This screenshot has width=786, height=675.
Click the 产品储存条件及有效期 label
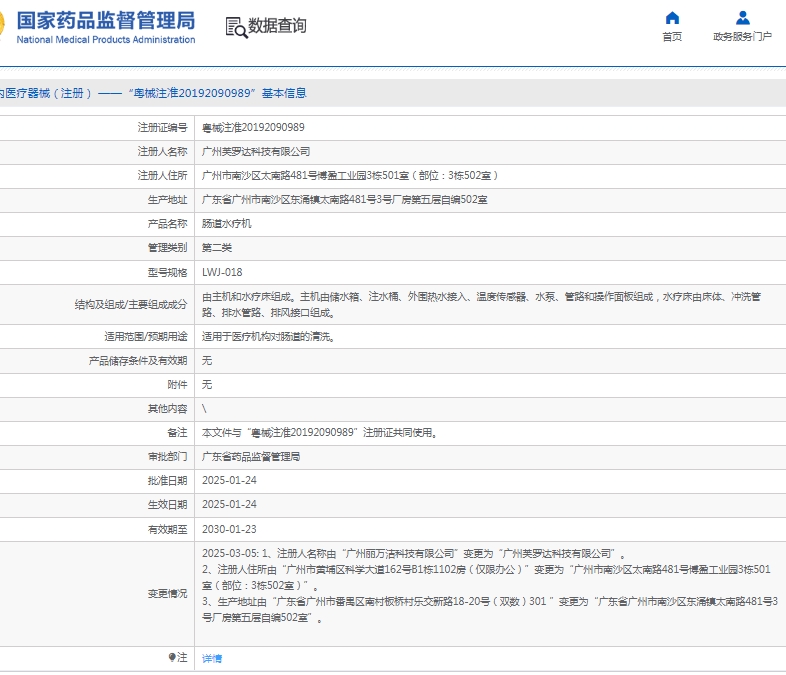138,361
